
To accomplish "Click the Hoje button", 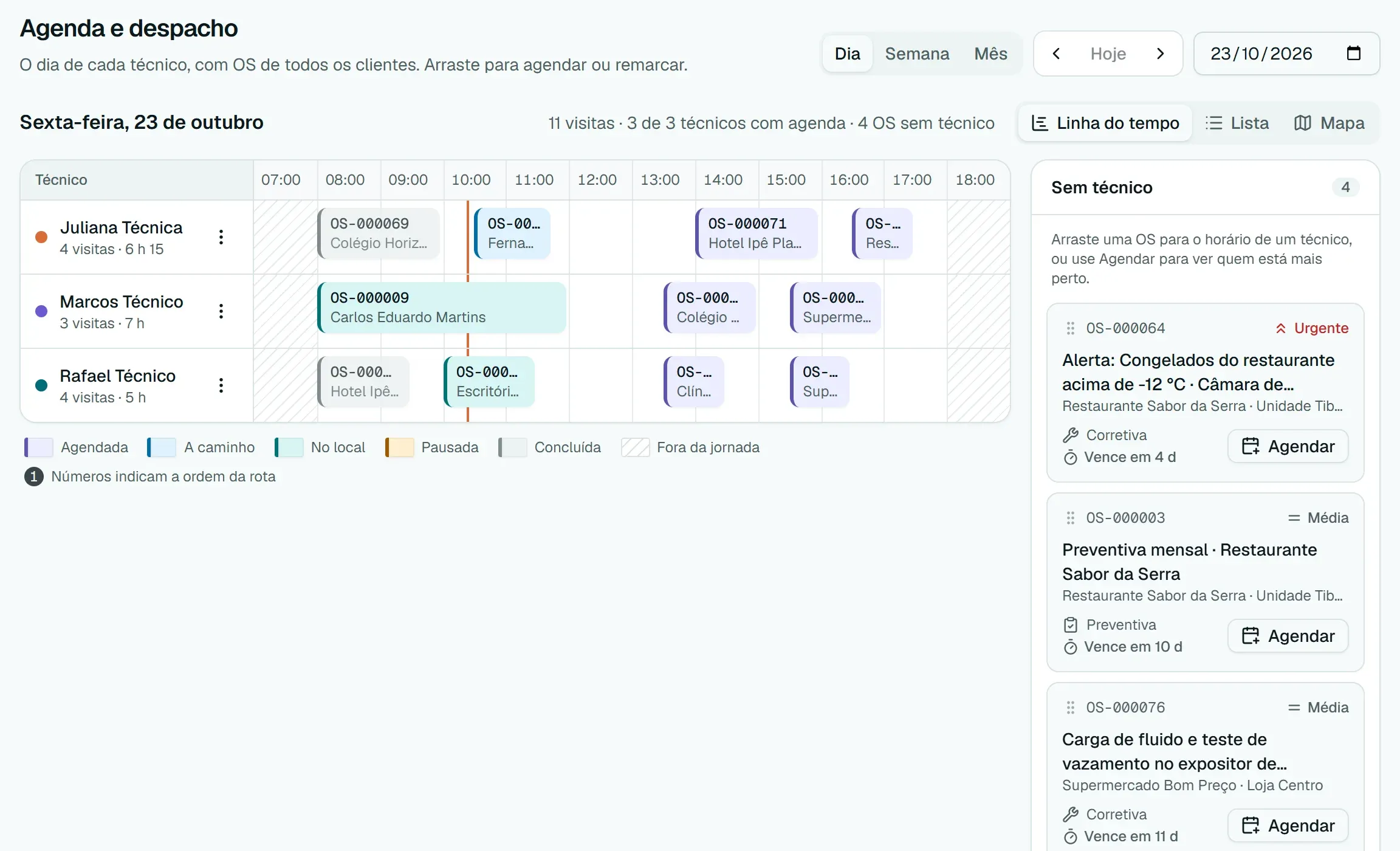I will point(1108,53).
